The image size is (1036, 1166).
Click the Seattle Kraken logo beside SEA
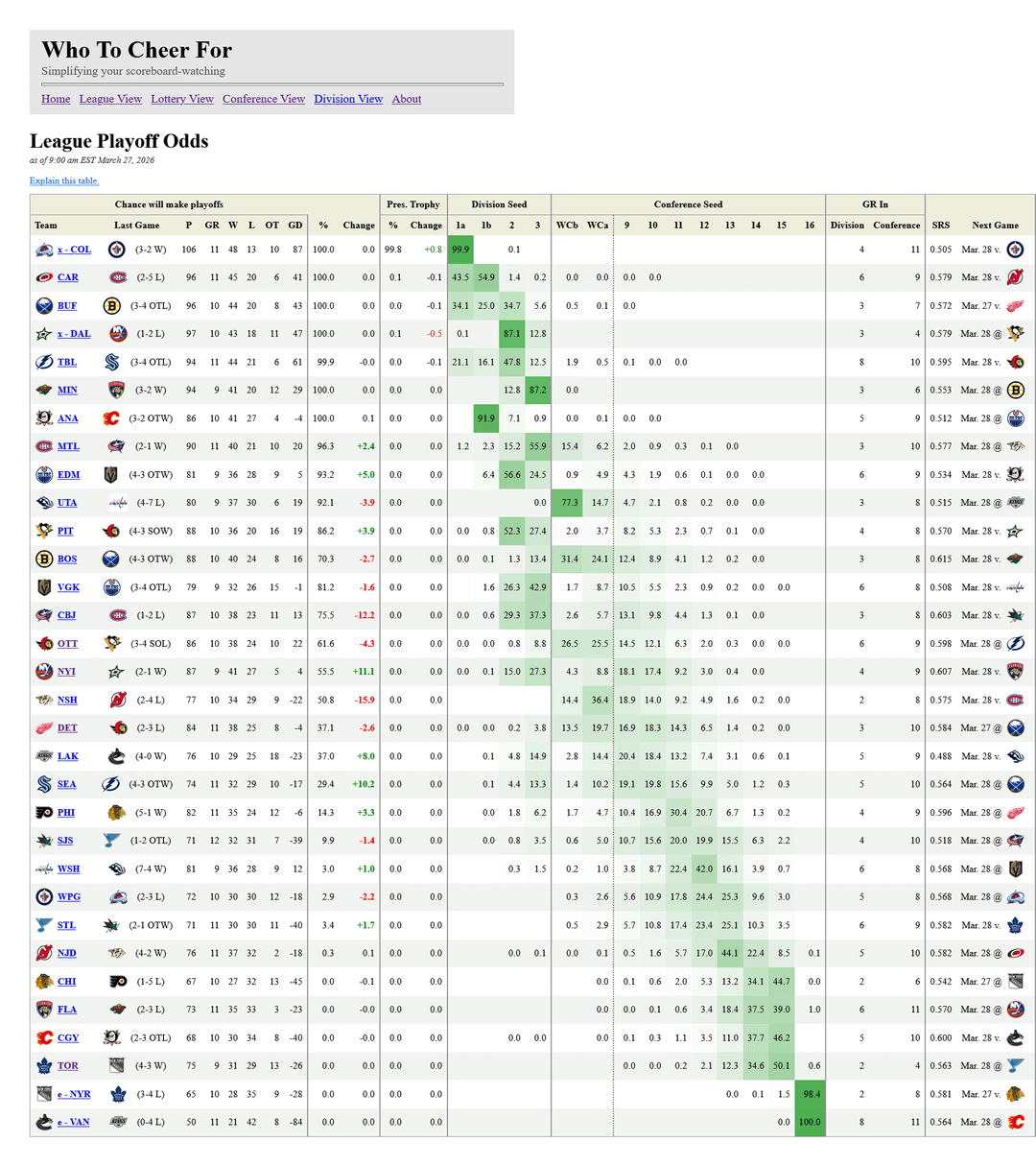click(44, 784)
